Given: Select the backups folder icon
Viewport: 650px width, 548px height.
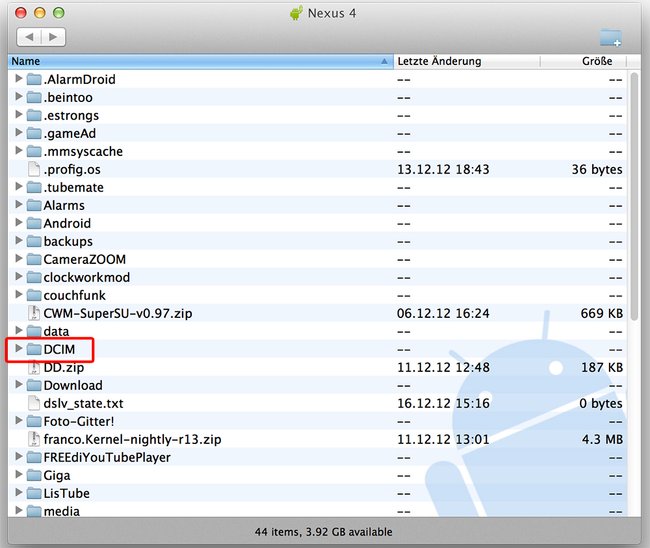Looking at the screenshot, I should click(x=34, y=241).
